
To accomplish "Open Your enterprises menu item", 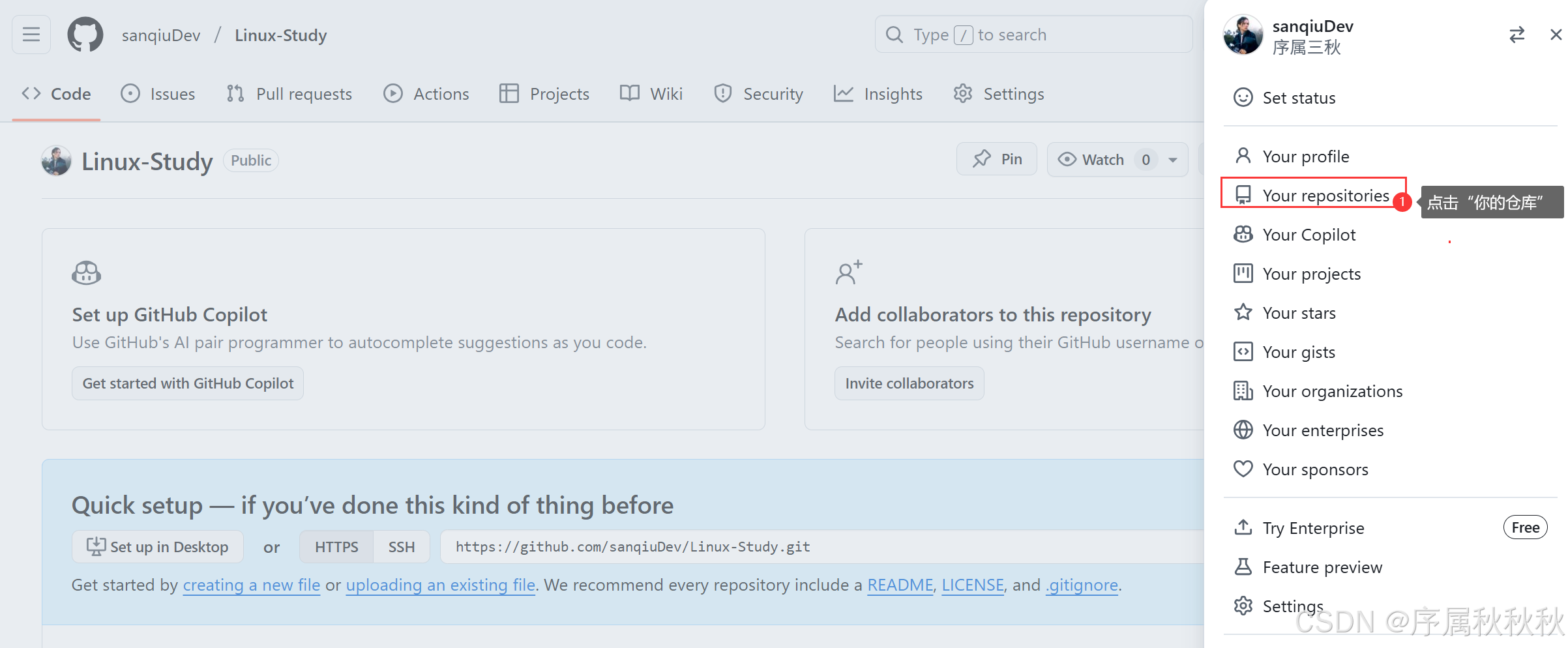I will coord(1391,430).
